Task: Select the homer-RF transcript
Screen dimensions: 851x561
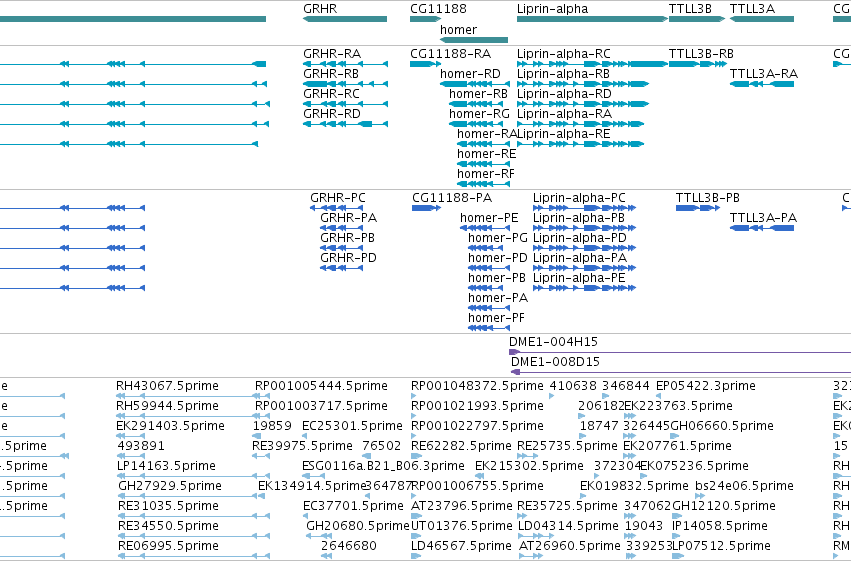Action: [483, 184]
